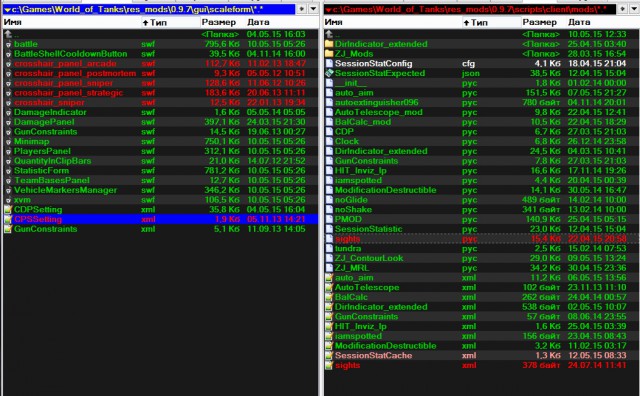Click the __init__ pyc file icon

[329, 83]
